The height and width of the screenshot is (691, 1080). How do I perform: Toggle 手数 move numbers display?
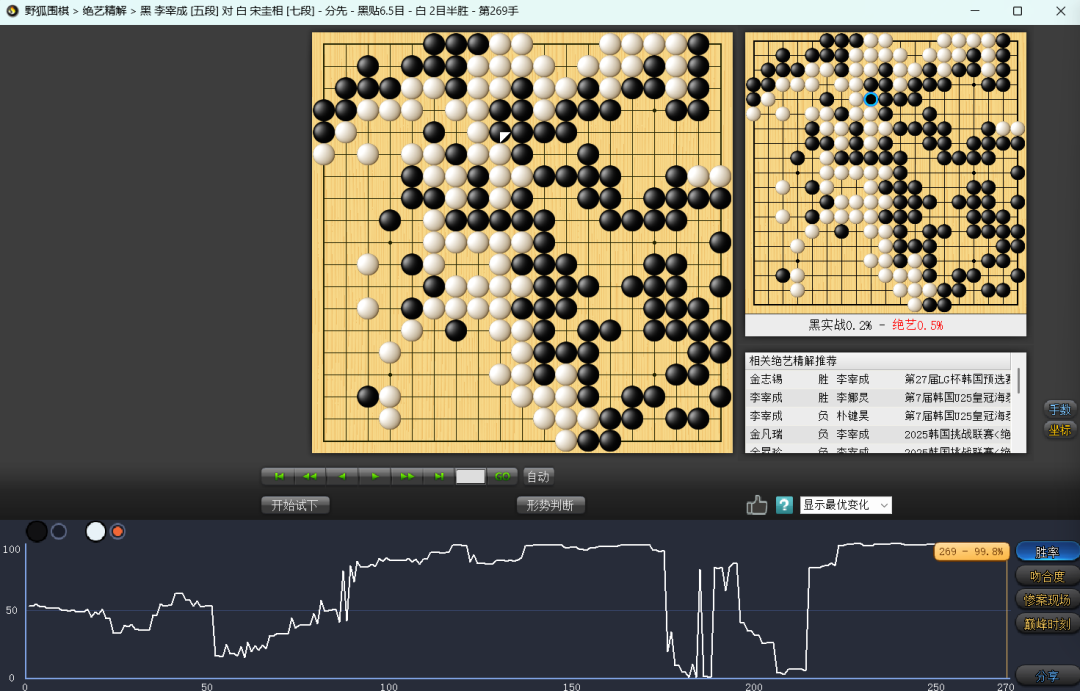(1059, 409)
